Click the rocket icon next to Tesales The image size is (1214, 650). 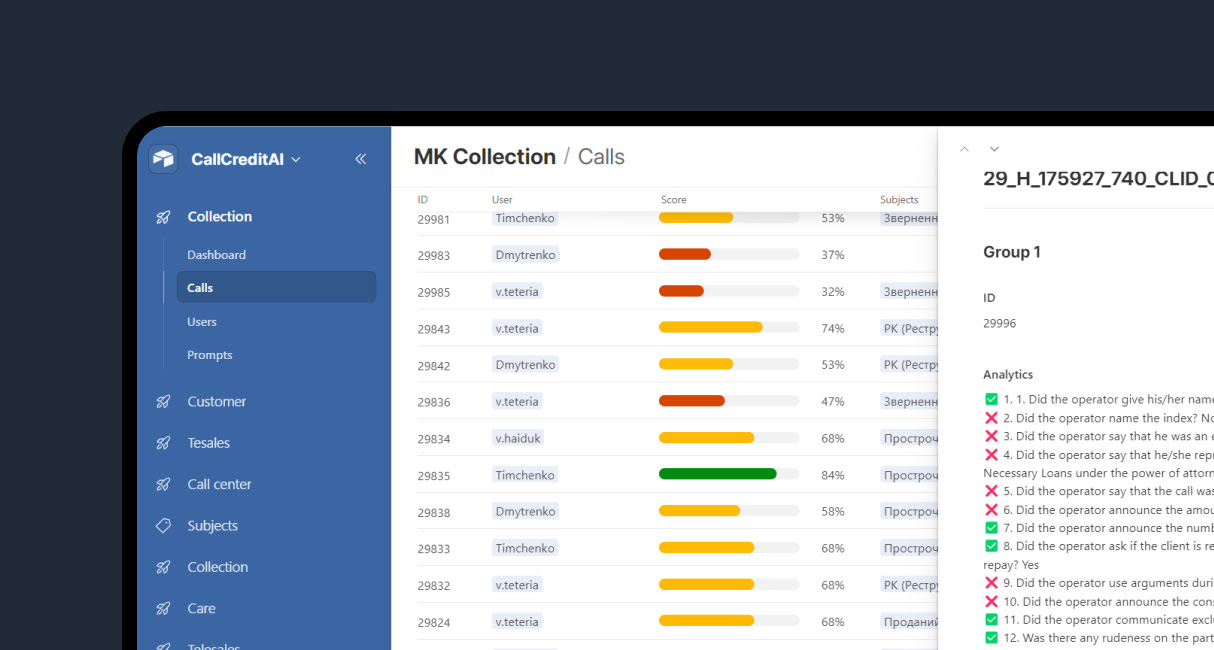[x=163, y=443]
